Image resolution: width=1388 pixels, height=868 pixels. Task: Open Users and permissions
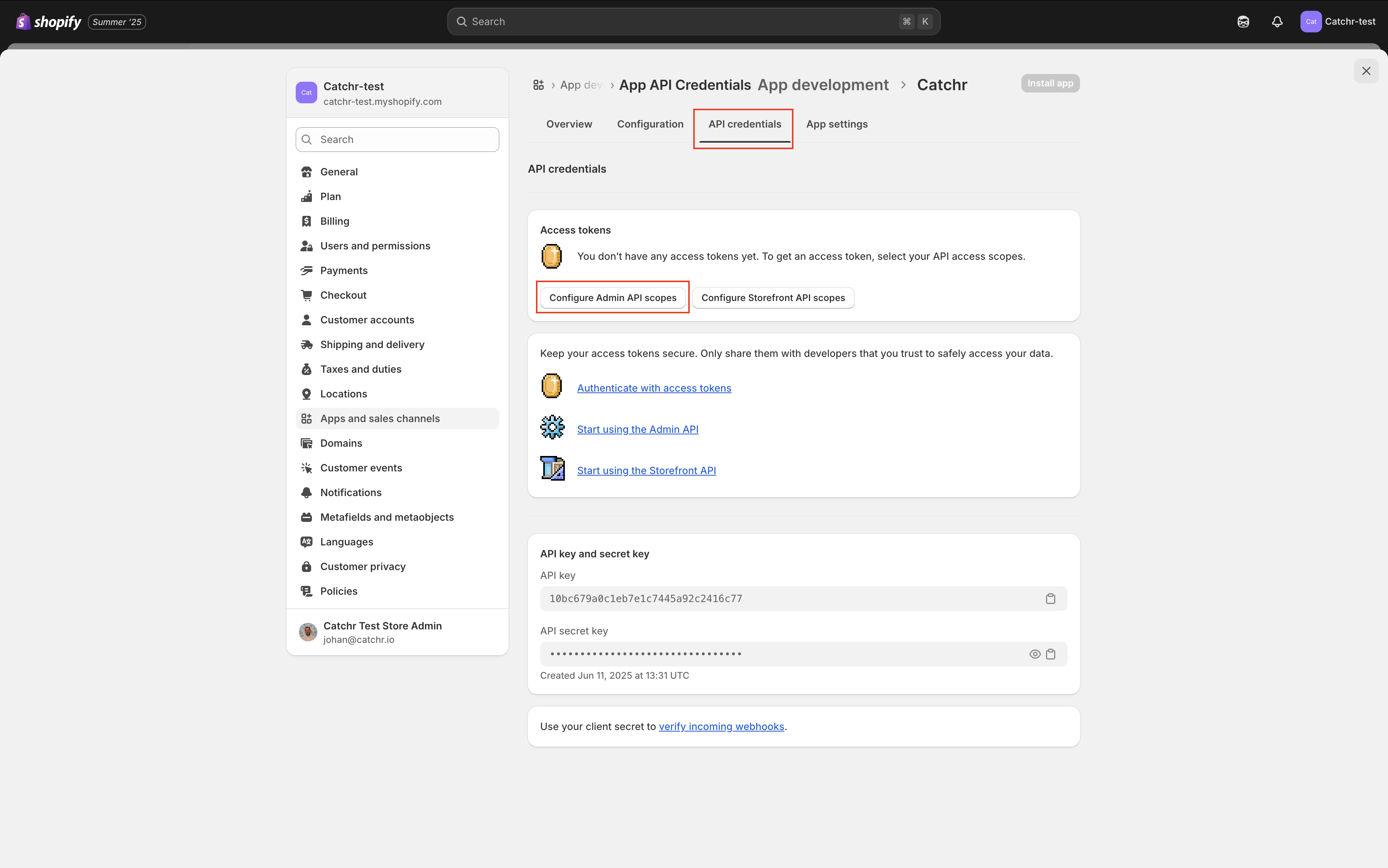pos(398,246)
